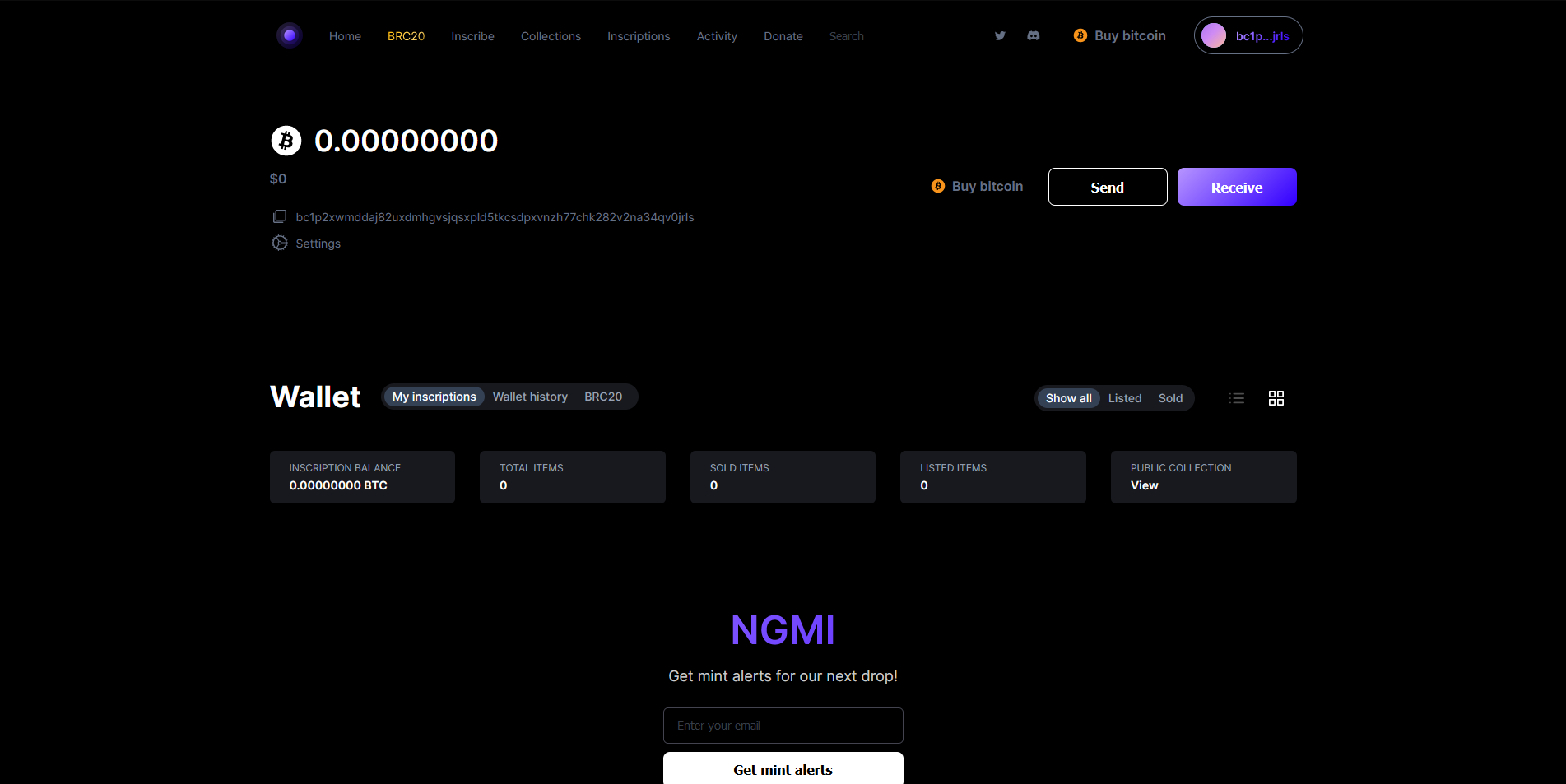The image size is (1566, 784).
Task: View the public collection
Action: (1144, 485)
